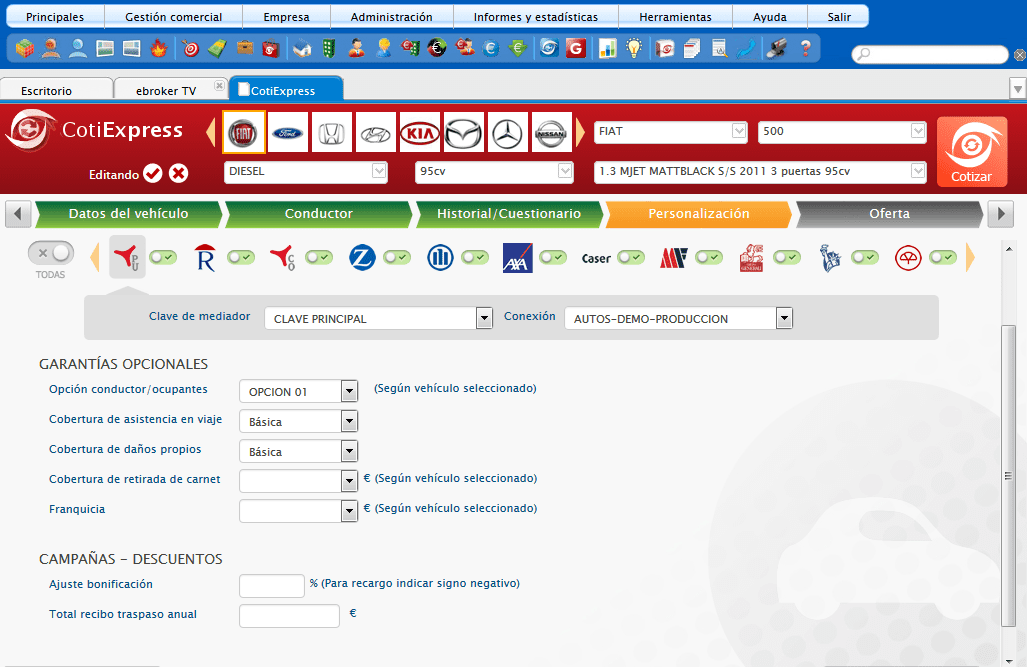Select the Generali insurer logo

point(751,257)
